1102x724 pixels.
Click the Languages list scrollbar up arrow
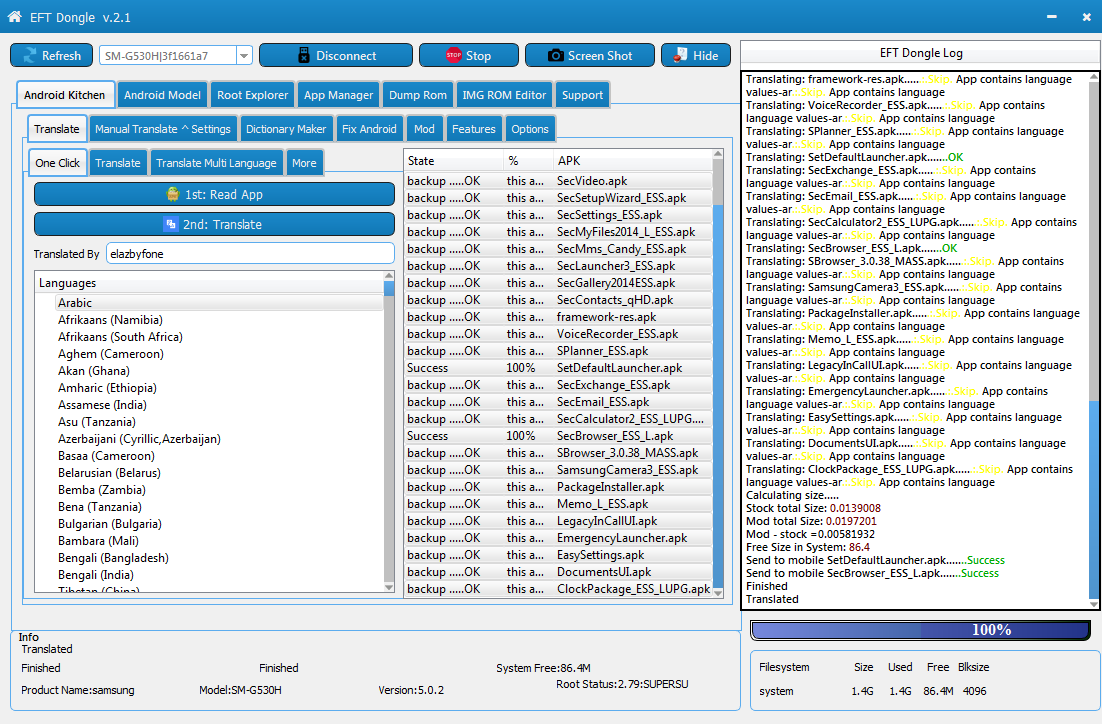(389, 276)
